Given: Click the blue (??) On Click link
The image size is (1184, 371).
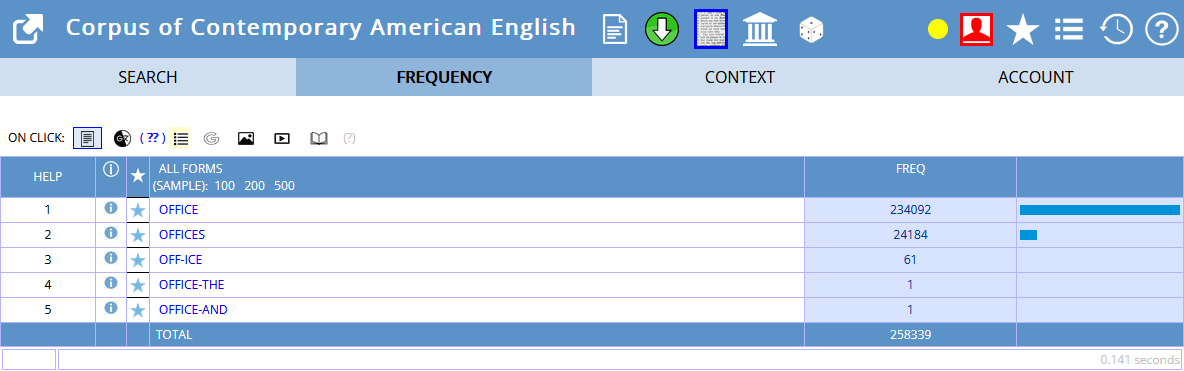Looking at the screenshot, I should click(x=153, y=138).
